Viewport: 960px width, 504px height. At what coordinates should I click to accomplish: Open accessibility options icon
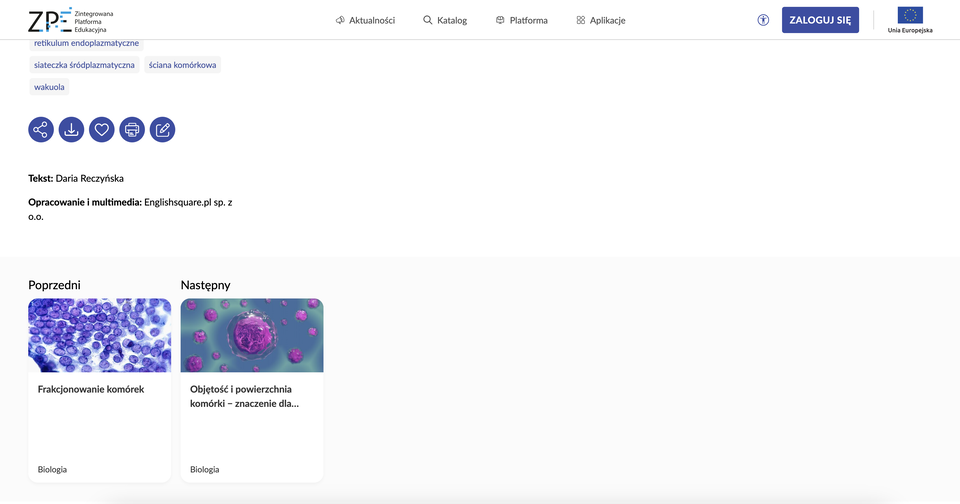coord(763,20)
